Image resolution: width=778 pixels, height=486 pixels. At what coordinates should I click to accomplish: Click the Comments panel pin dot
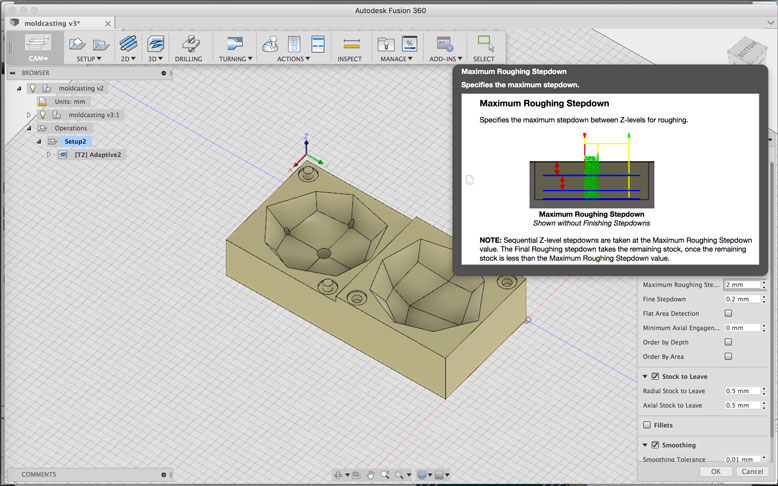164,475
